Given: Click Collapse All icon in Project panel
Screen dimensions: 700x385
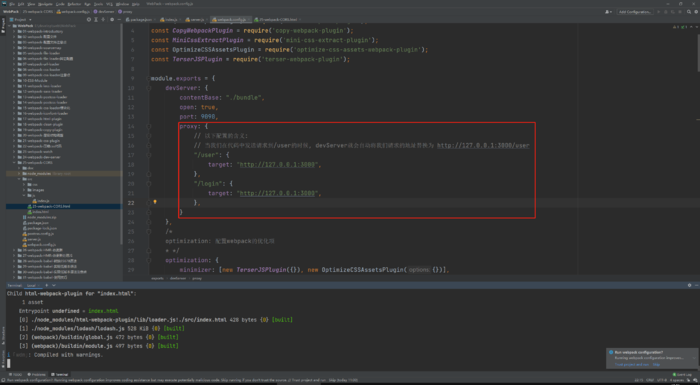Looking at the screenshot, I should [103, 20].
